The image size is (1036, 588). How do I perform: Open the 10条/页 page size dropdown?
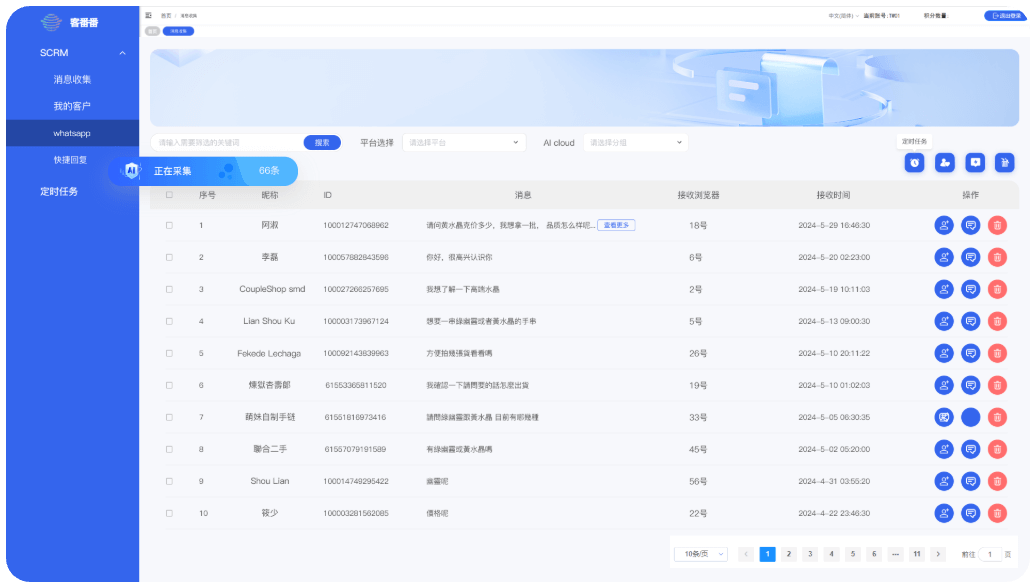click(x=700, y=554)
